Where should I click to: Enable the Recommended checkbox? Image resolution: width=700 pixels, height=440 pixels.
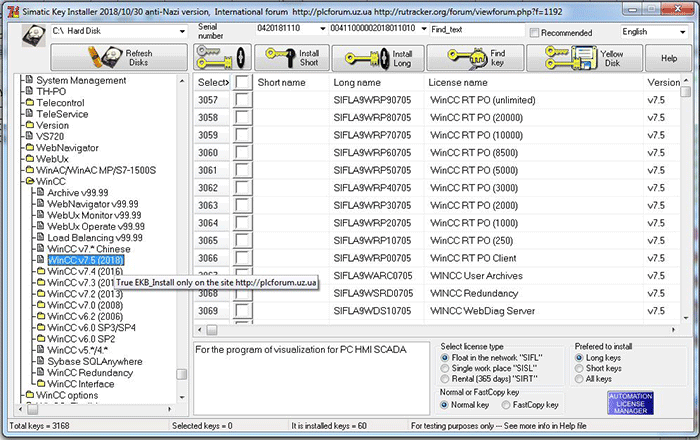pyautogui.click(x=534, y=33)
